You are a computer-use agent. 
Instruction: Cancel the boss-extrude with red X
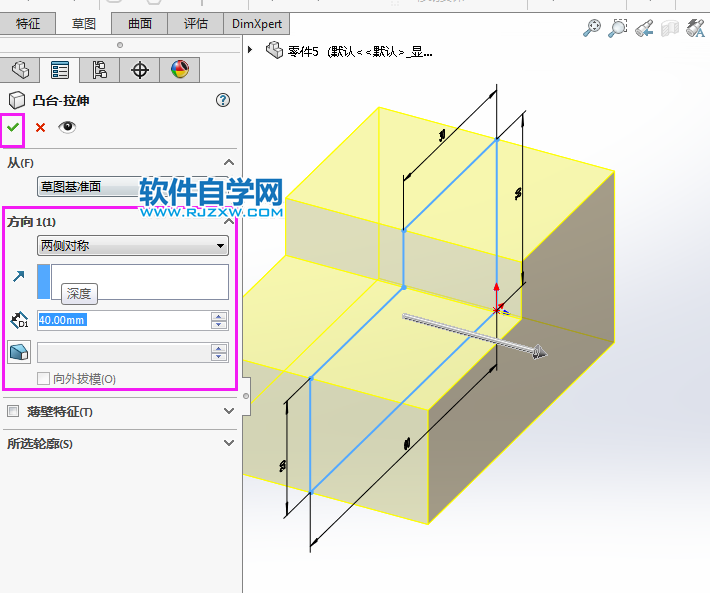40,128
